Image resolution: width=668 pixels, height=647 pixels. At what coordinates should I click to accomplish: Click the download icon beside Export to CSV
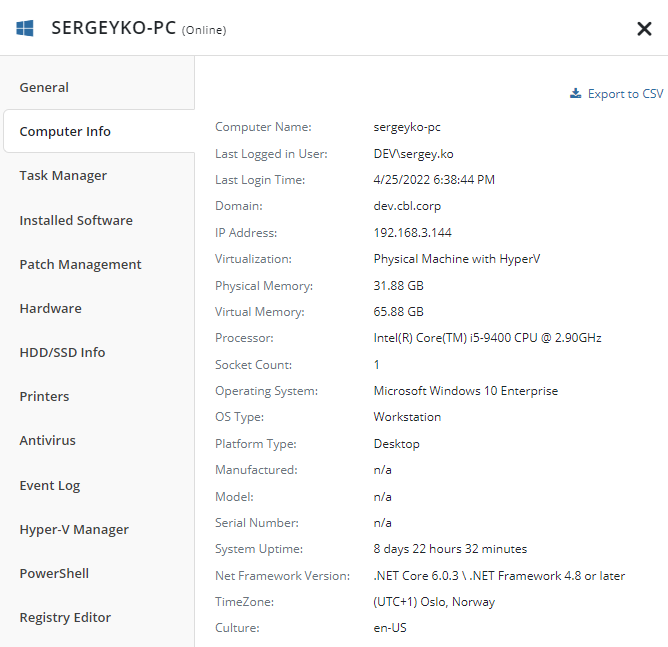click(576, 93)
